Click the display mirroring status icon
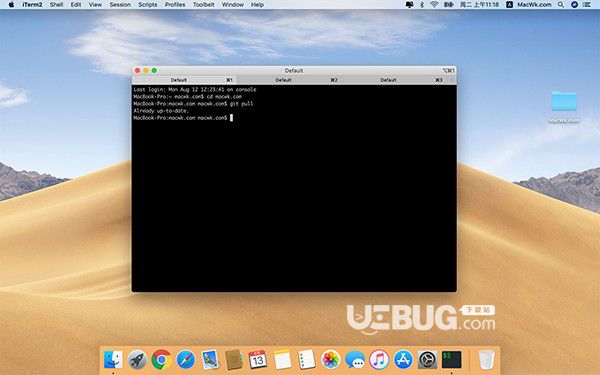600x375 pixels. (x=409, y=5)
